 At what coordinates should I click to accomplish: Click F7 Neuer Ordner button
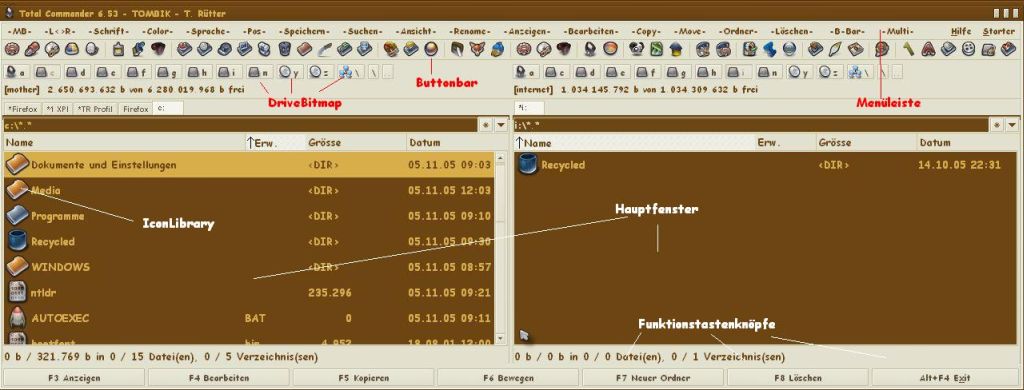(x=653, y=378)
